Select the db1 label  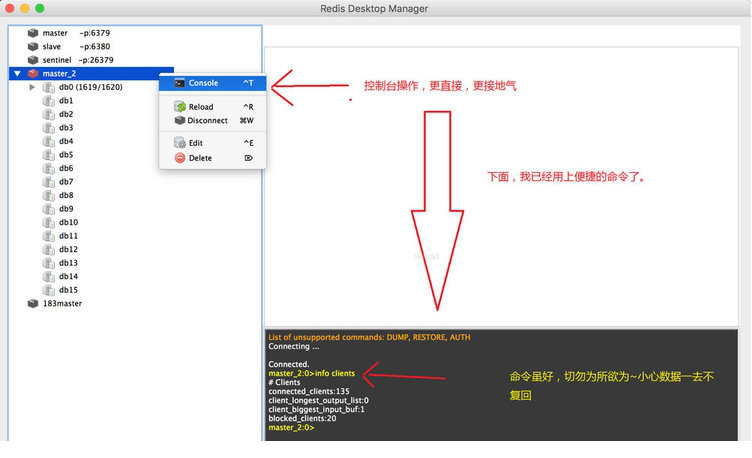[66, 101]
